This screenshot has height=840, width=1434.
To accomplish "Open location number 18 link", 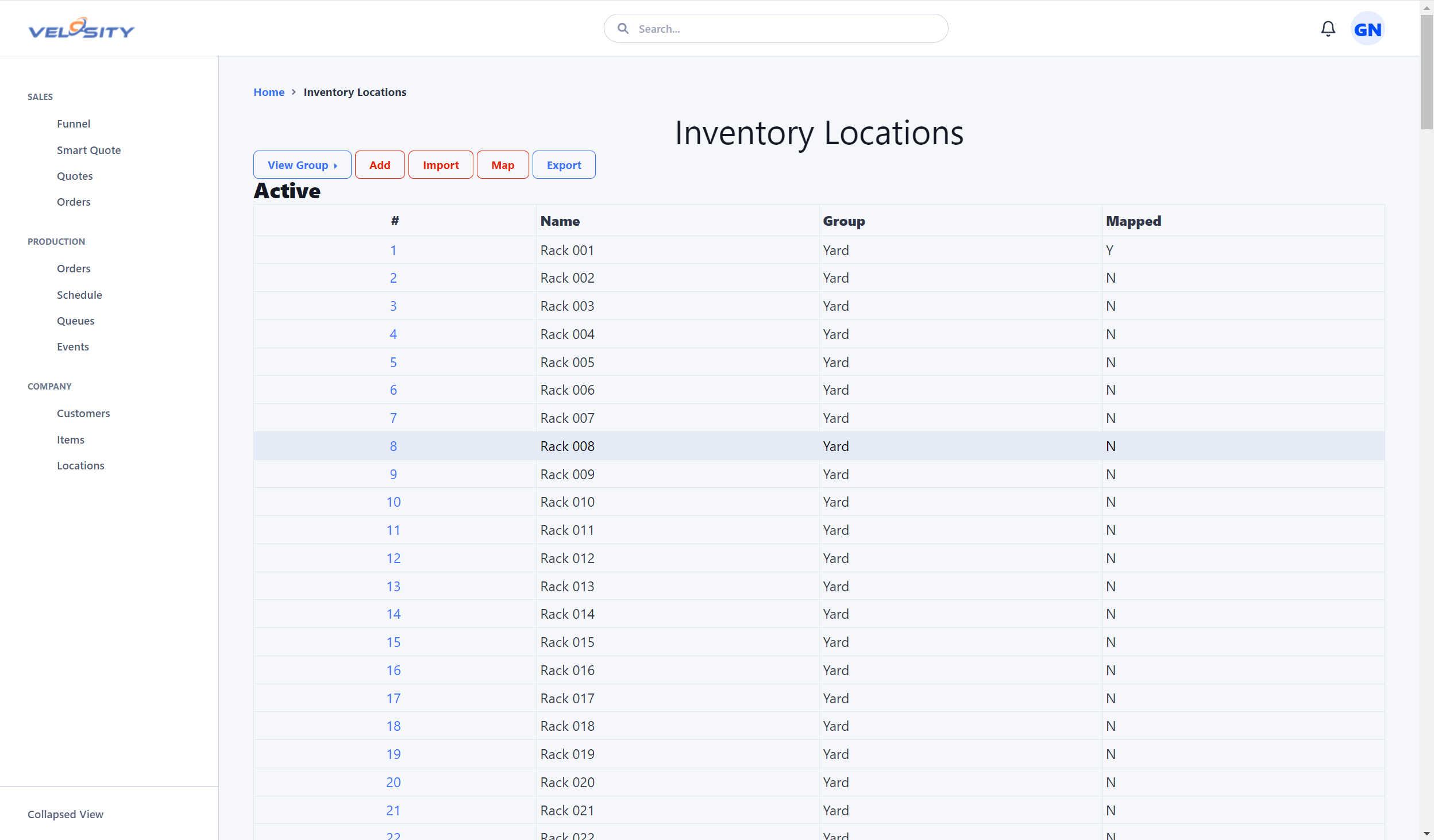I will tap(393, 726).
